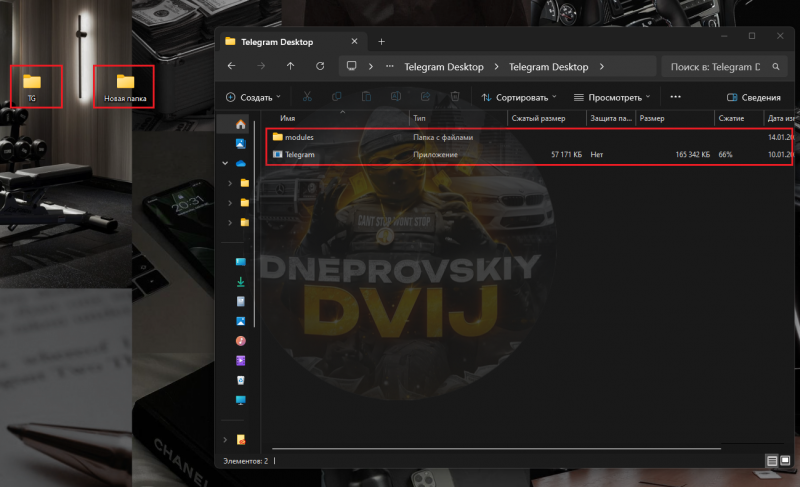Viewport: 800px width, 487px height.
Task: Click the search magnifier icon
Action: point(776,67)
